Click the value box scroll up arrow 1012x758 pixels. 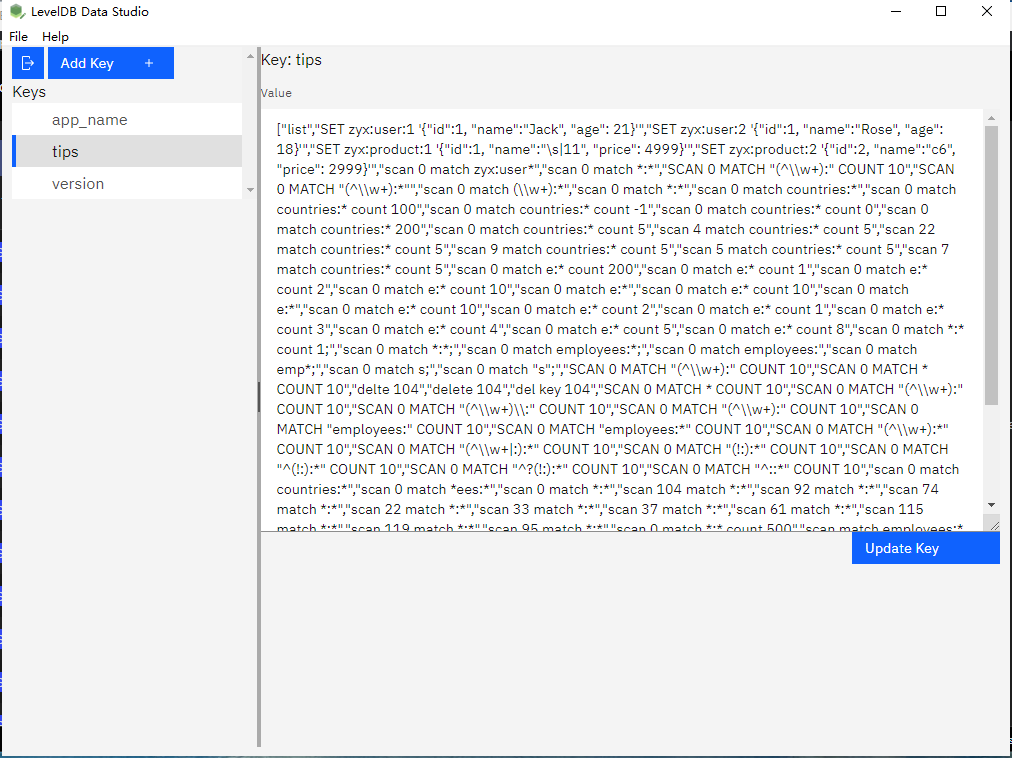coord(991,117)
